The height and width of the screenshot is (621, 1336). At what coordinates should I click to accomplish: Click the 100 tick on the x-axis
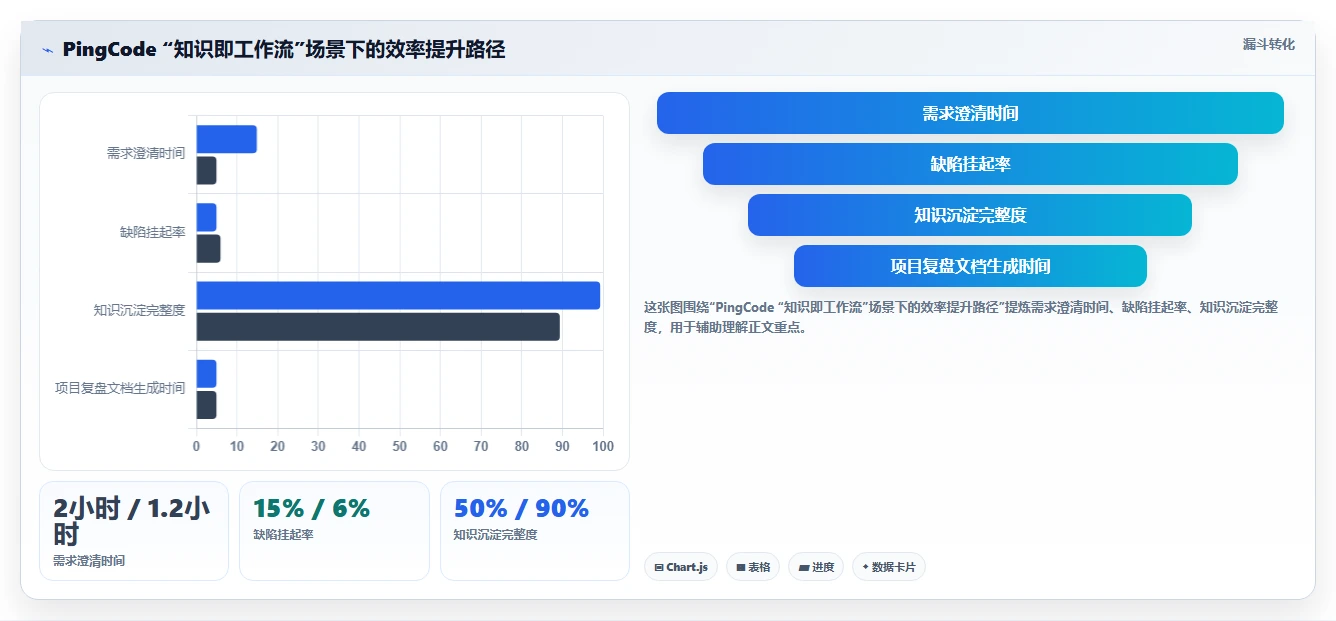click(x=603, y=446)
